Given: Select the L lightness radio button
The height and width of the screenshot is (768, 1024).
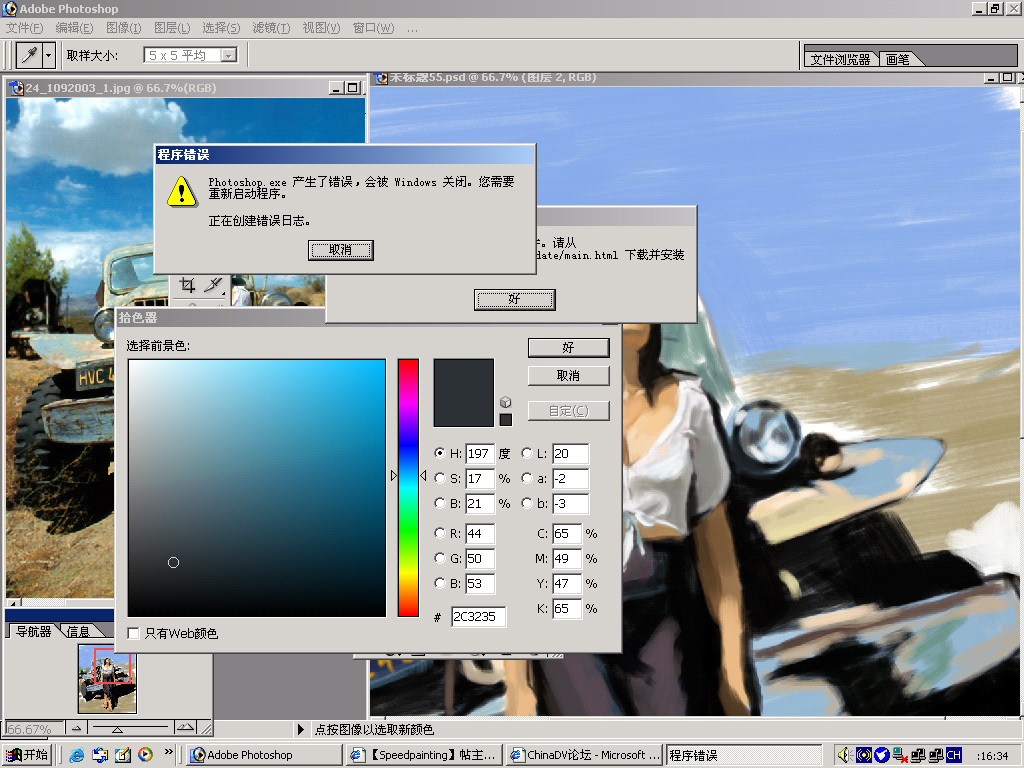Looking at the screenshot, I should (x=526, y=453).
